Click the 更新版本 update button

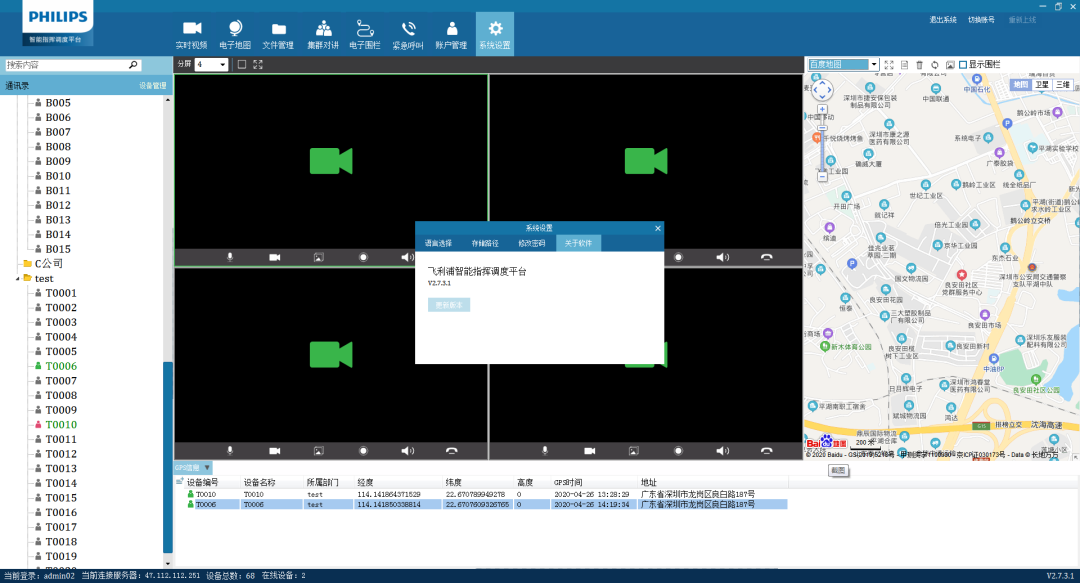click(x=449, y=305)
